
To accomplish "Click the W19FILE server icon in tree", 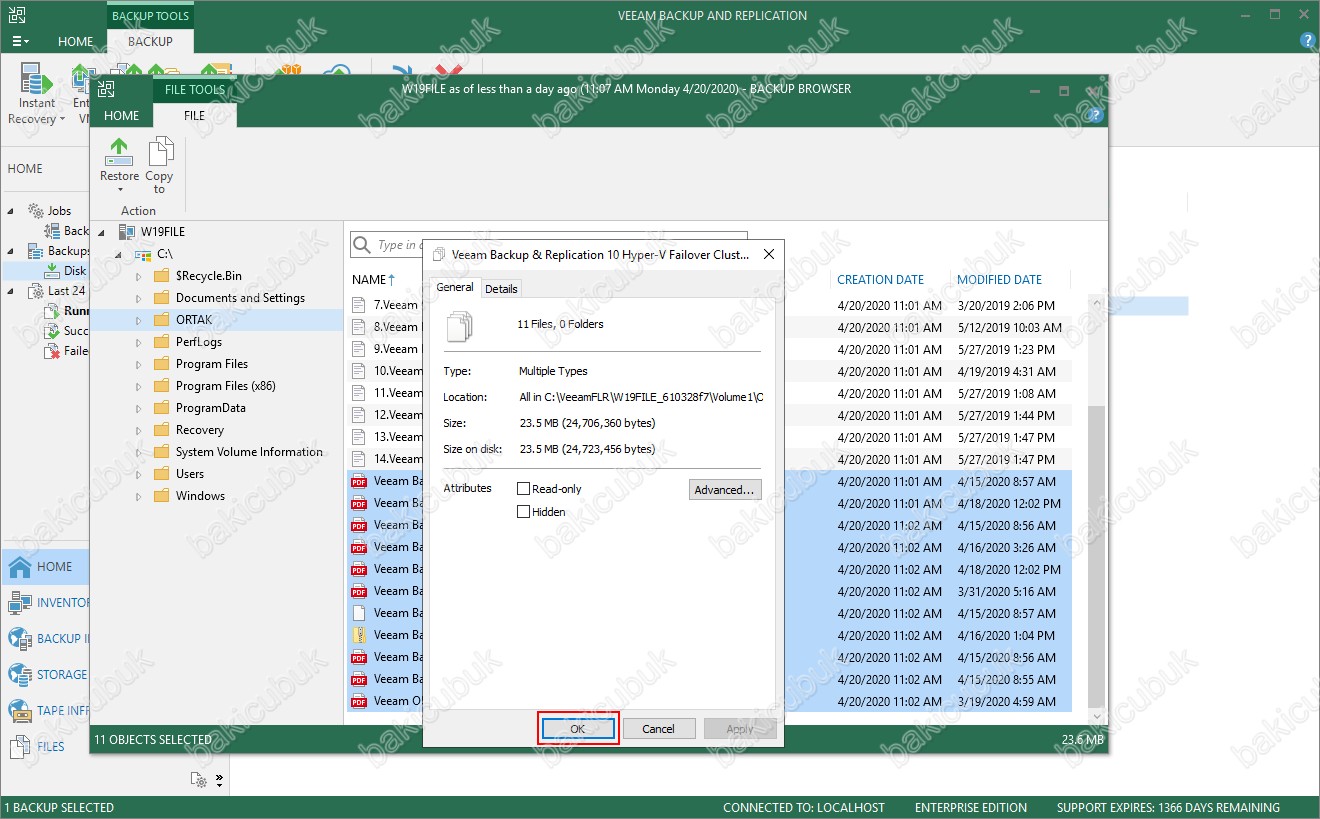I will pyautogui.click(x=126, y=232).
